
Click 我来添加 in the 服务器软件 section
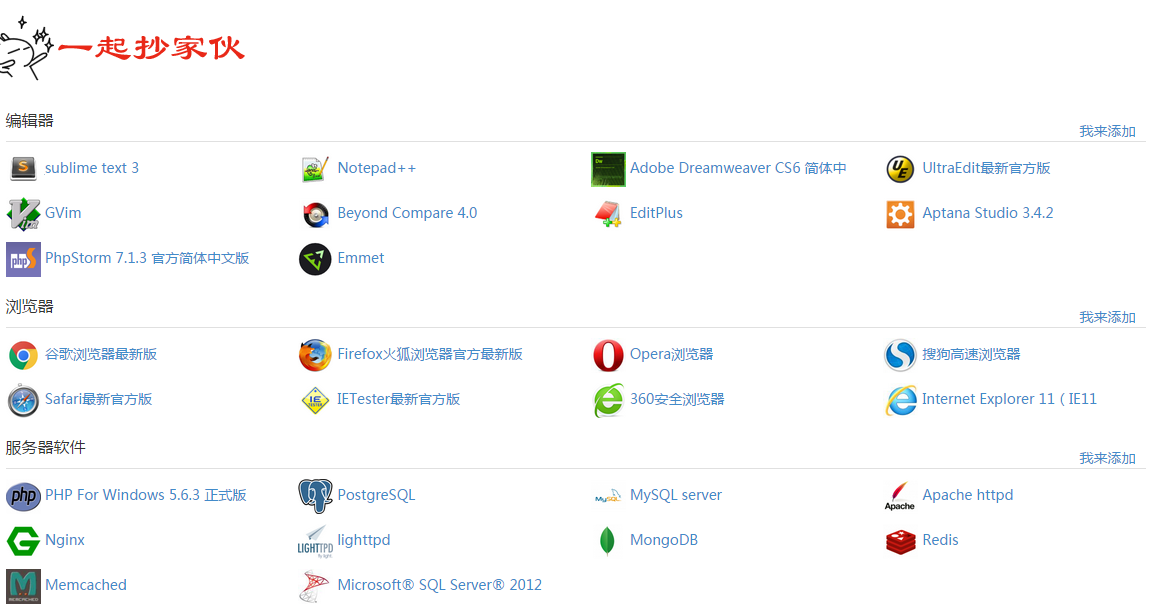(x=1107, y=459)
